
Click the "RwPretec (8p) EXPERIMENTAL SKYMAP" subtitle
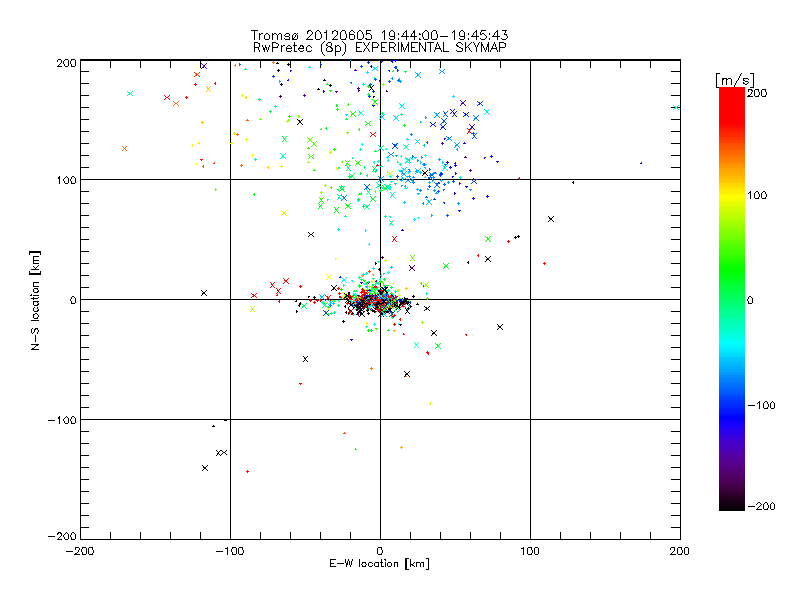click(380, 47)
